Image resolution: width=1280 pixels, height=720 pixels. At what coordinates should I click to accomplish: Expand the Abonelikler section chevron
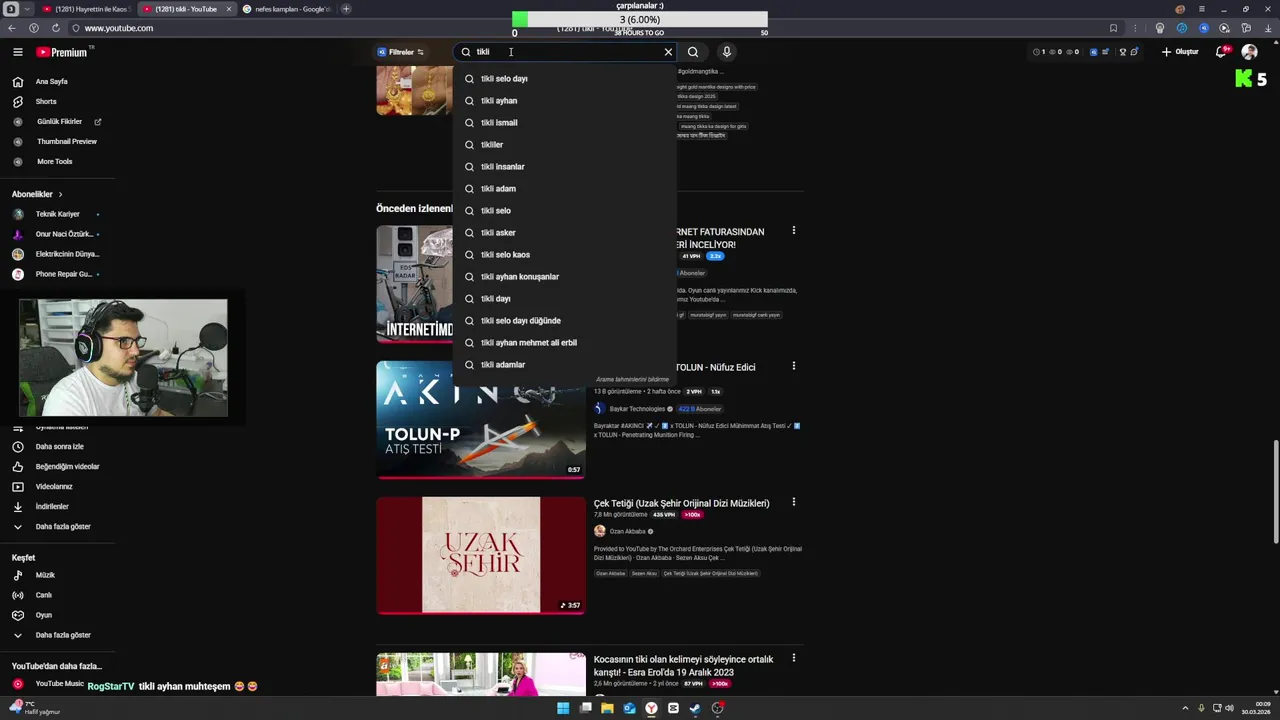(60, 194)
